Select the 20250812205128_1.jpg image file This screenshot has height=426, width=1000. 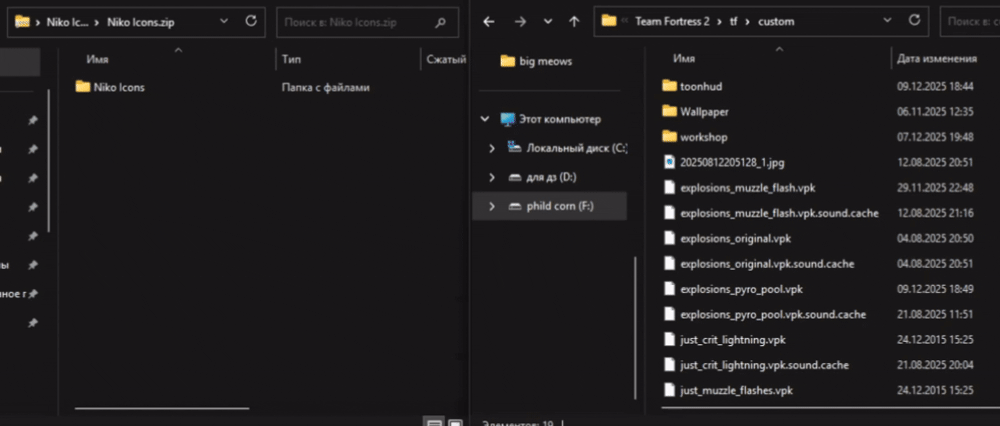pyautogui.click(x=729, y=162)
